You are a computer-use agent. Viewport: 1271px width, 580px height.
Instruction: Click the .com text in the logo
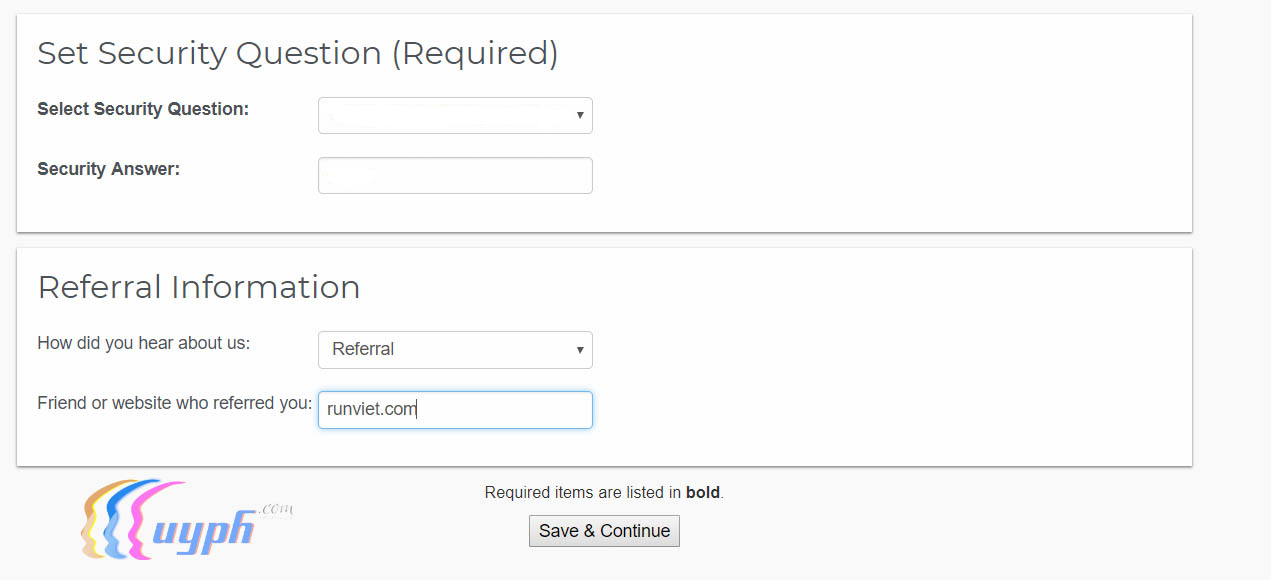point(275,509)
